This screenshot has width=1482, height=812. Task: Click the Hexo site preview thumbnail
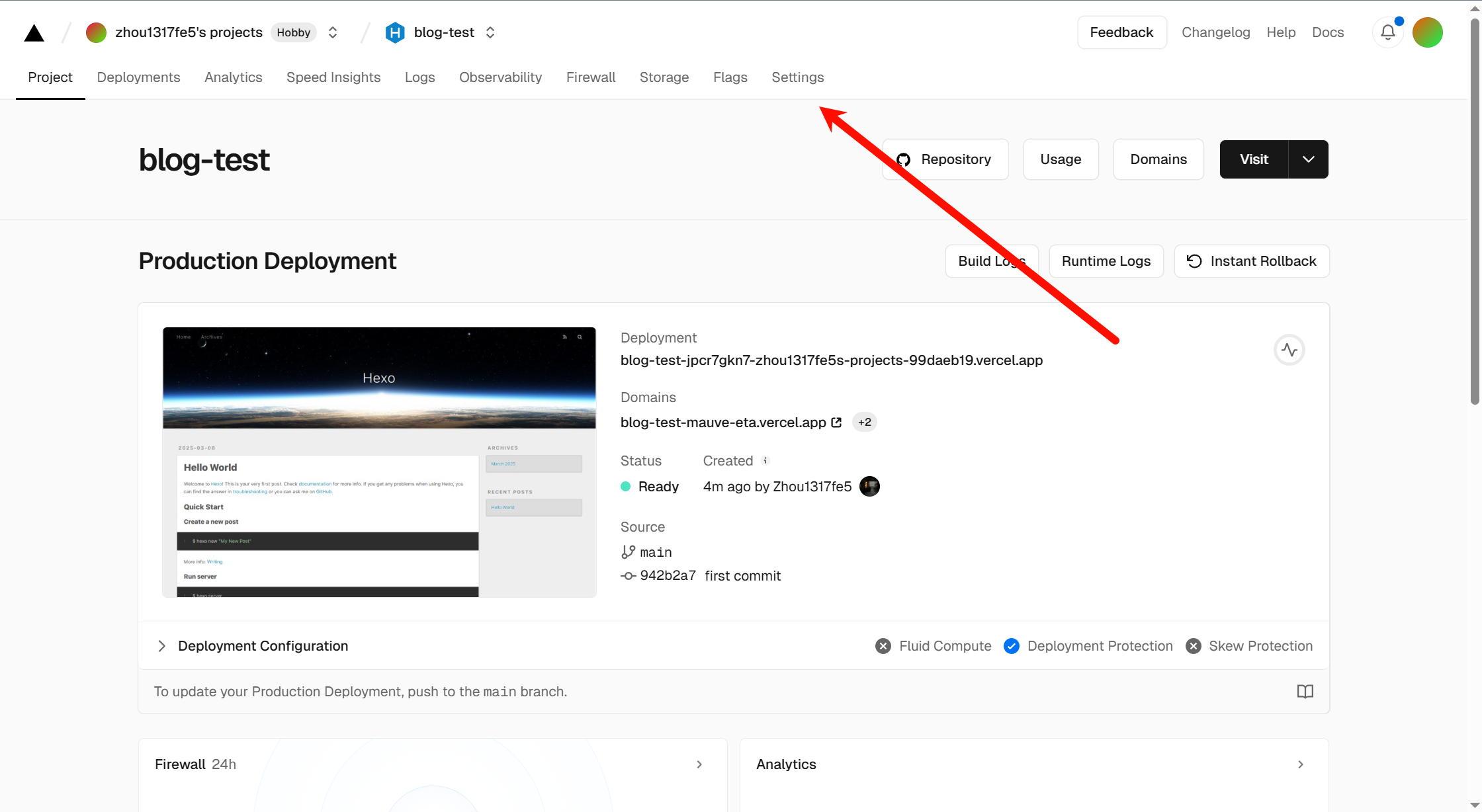coord(379,462)
